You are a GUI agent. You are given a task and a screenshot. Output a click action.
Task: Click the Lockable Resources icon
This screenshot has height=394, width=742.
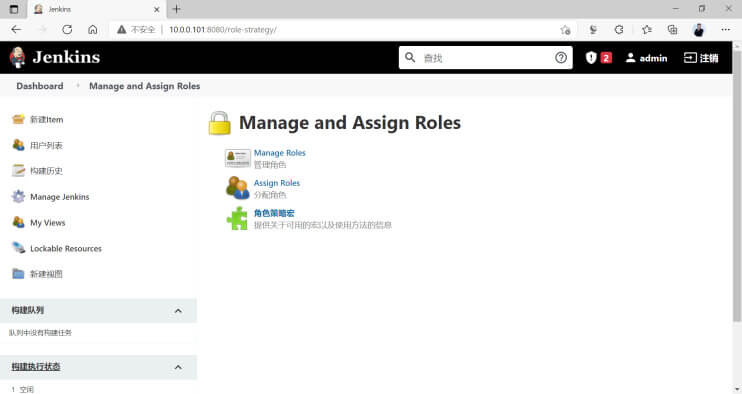[x=18, y=248]
